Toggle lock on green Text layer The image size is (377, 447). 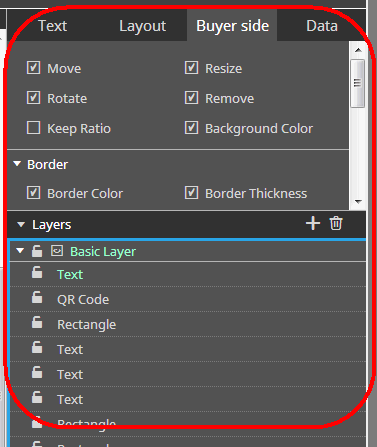(37, 272)
